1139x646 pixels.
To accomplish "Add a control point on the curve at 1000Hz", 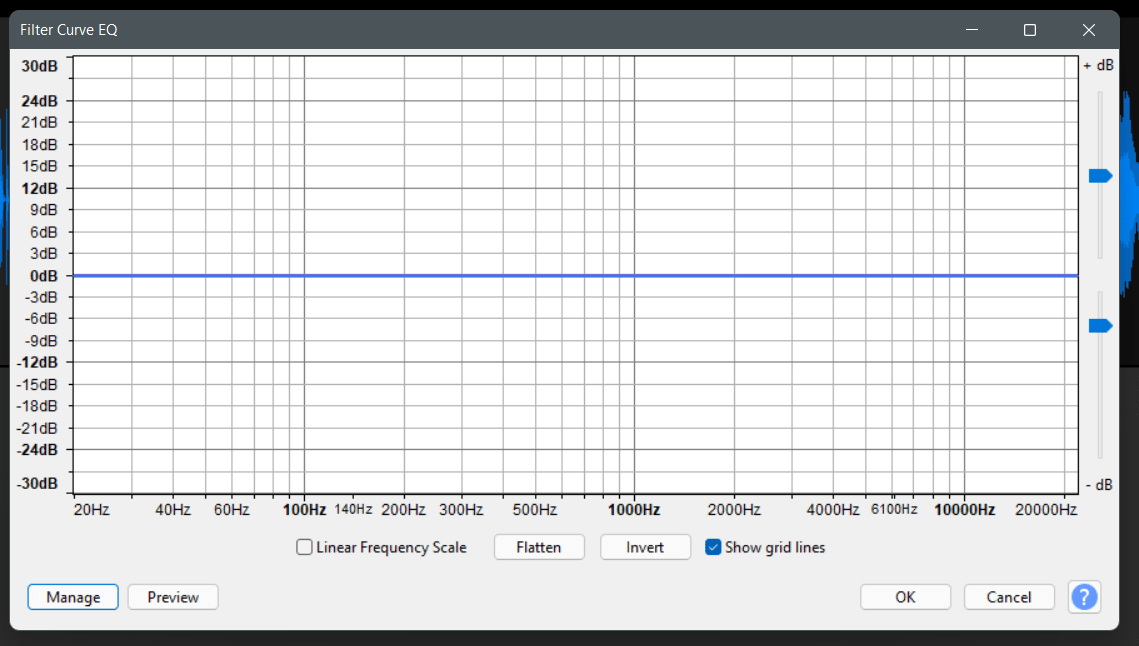I will tap(632, 275).
